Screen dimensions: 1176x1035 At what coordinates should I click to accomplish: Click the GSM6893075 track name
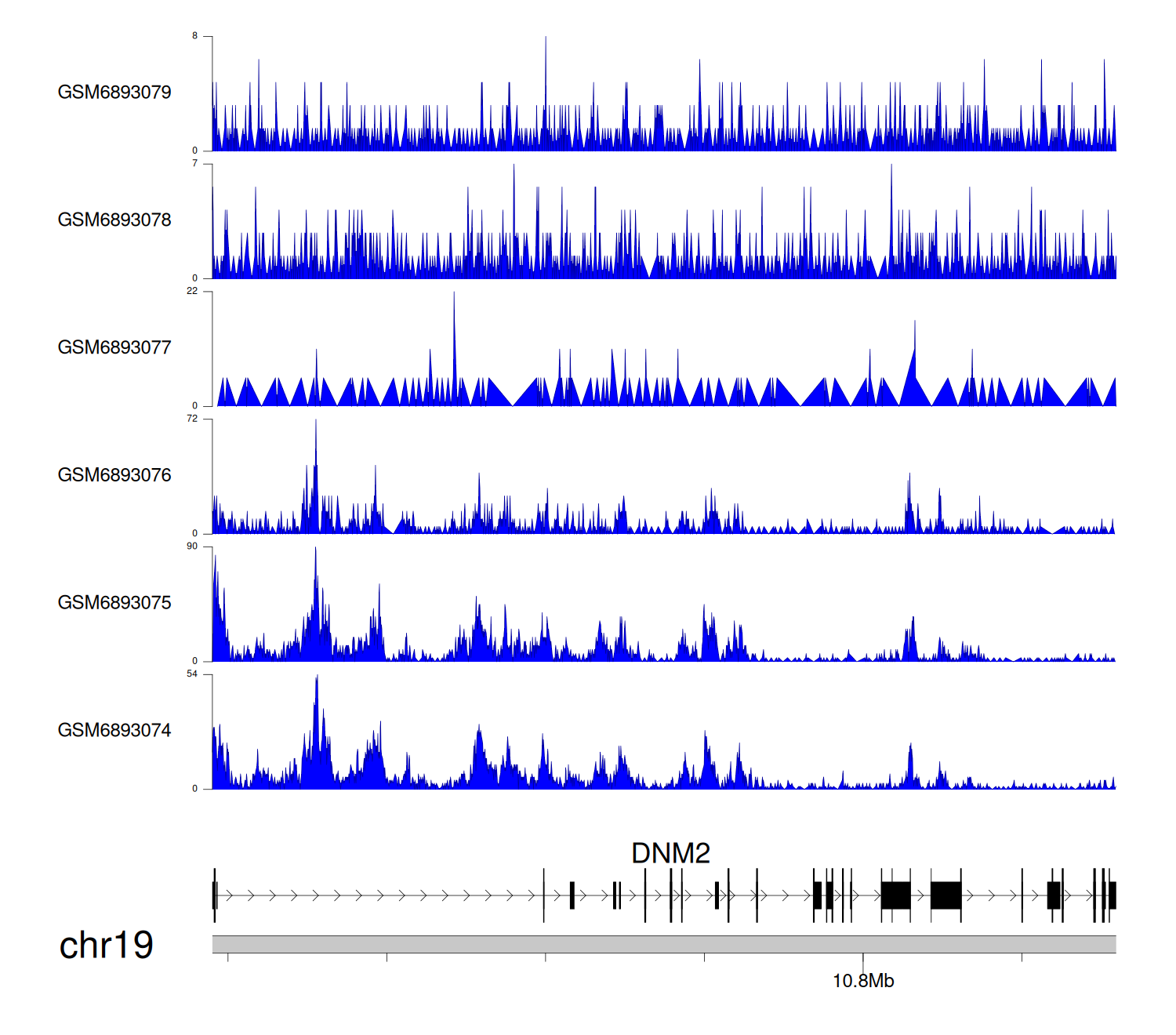click(x=114, y=603)
